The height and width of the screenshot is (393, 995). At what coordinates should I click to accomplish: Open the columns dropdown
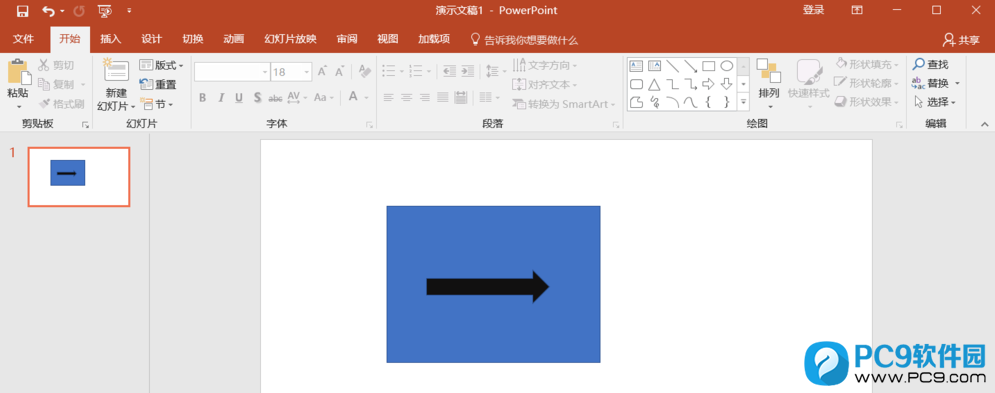[x=489, y=98]
